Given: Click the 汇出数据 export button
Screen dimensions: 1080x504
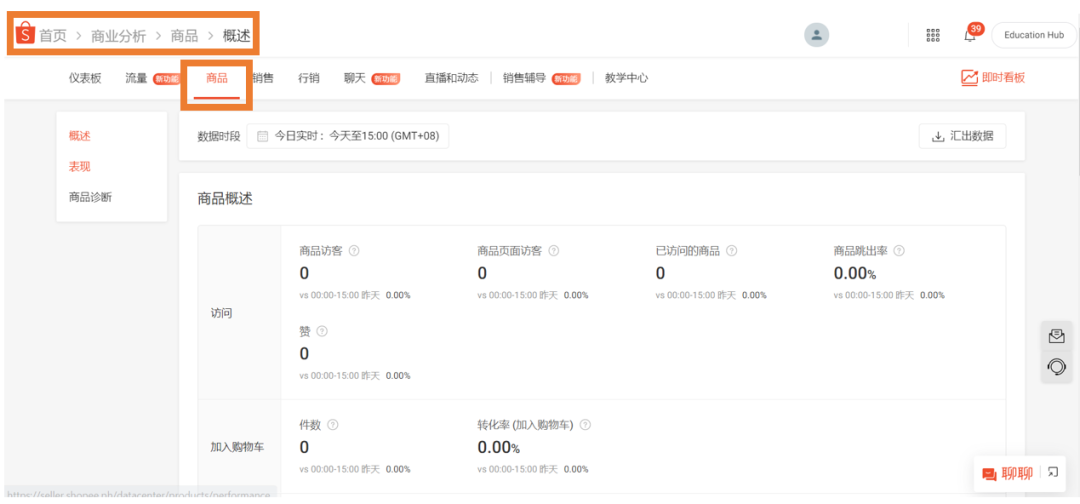Looking at the screenshot, I should [962, 136].
